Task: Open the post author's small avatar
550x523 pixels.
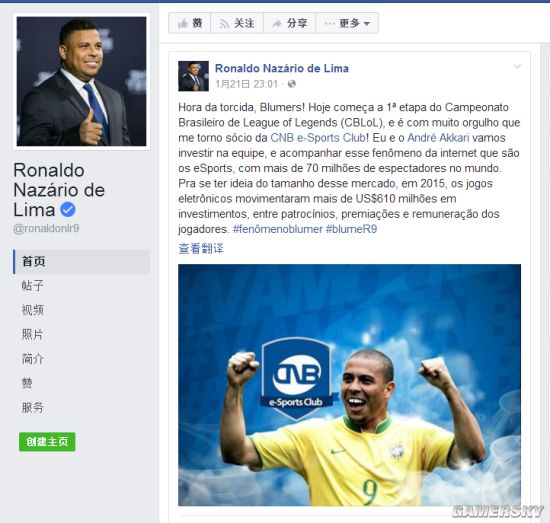Action: coord(193,76)
